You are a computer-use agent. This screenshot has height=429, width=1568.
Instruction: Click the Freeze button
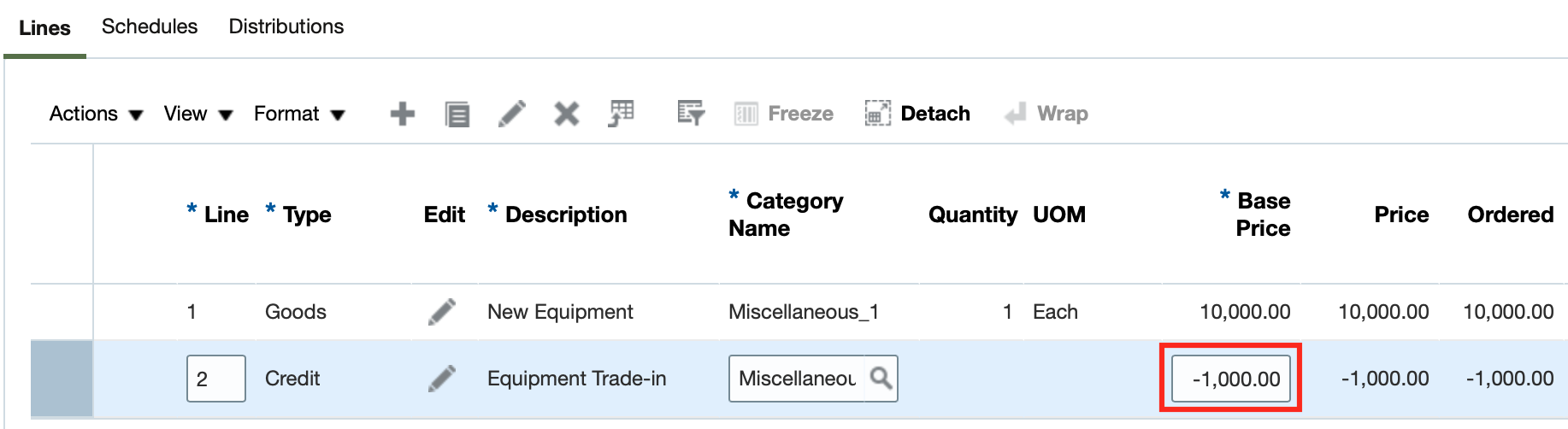click(783, 114)
